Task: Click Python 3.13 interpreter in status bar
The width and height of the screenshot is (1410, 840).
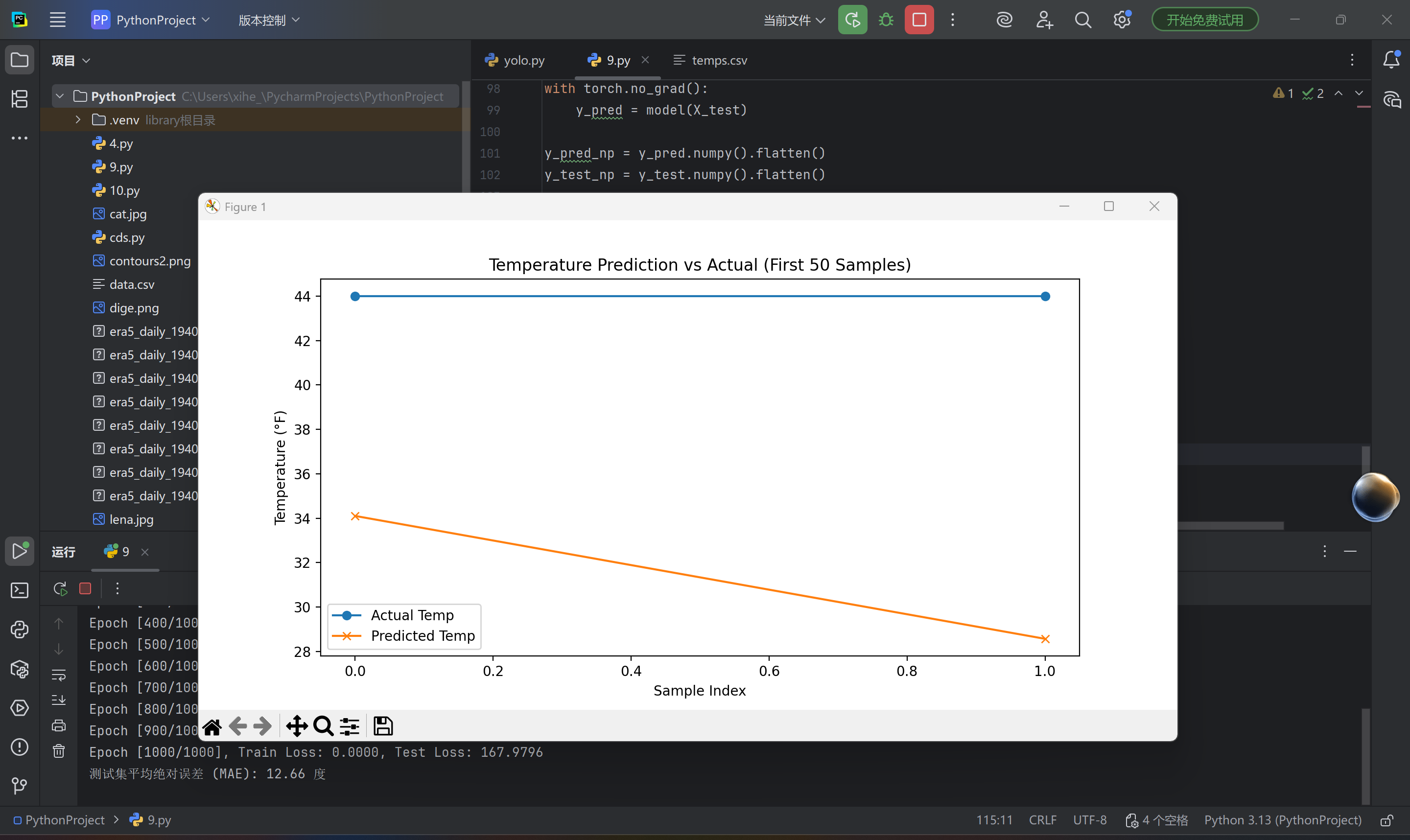Action: point(1283,820)
